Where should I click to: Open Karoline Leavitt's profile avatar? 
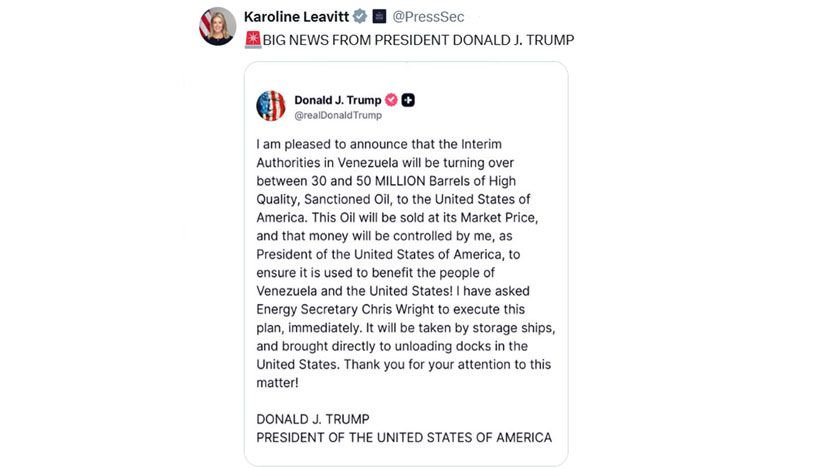tap(218, 26)
